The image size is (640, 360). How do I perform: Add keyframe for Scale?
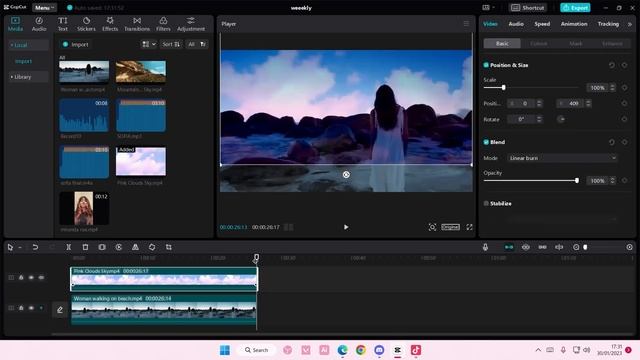(x=624, y=87)
